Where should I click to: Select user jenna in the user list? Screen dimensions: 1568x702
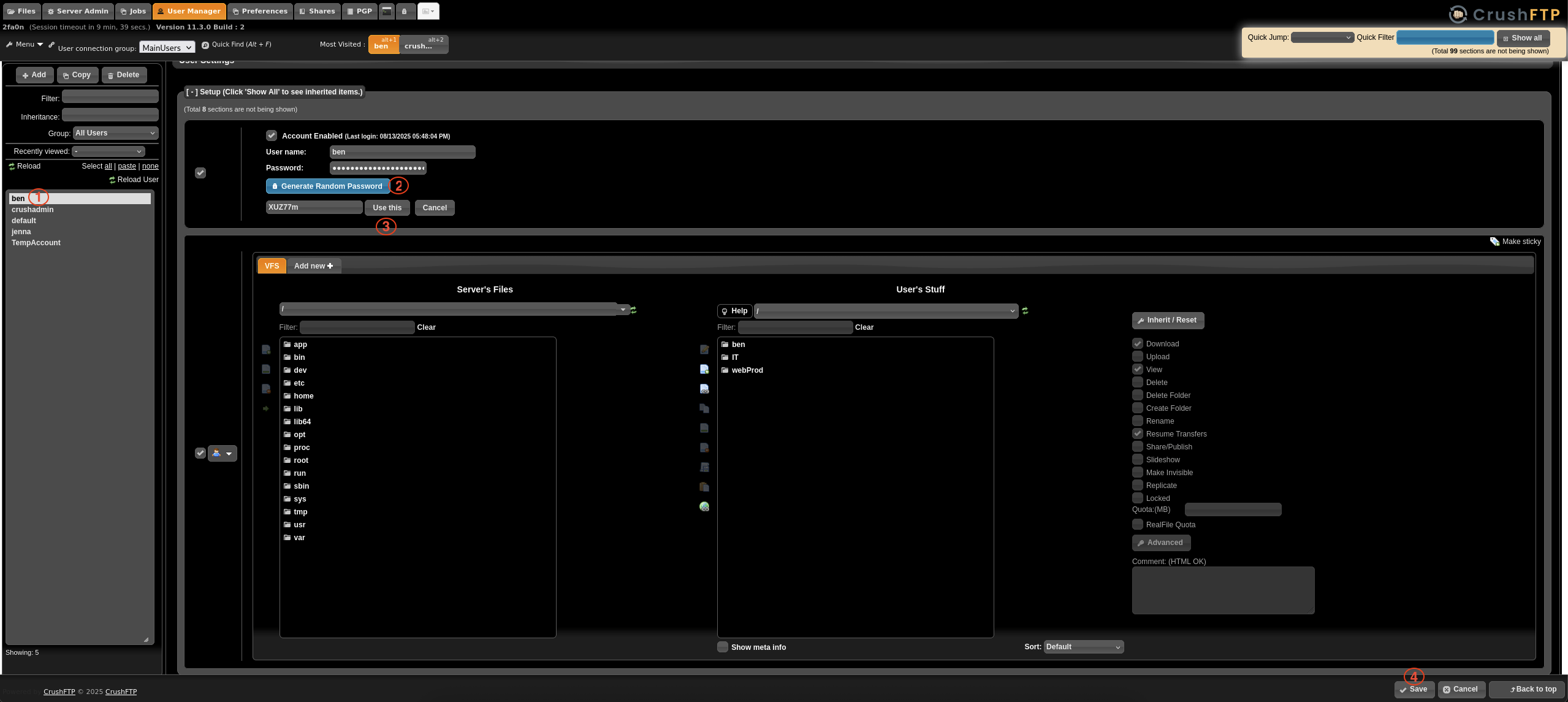click(80, 232)
